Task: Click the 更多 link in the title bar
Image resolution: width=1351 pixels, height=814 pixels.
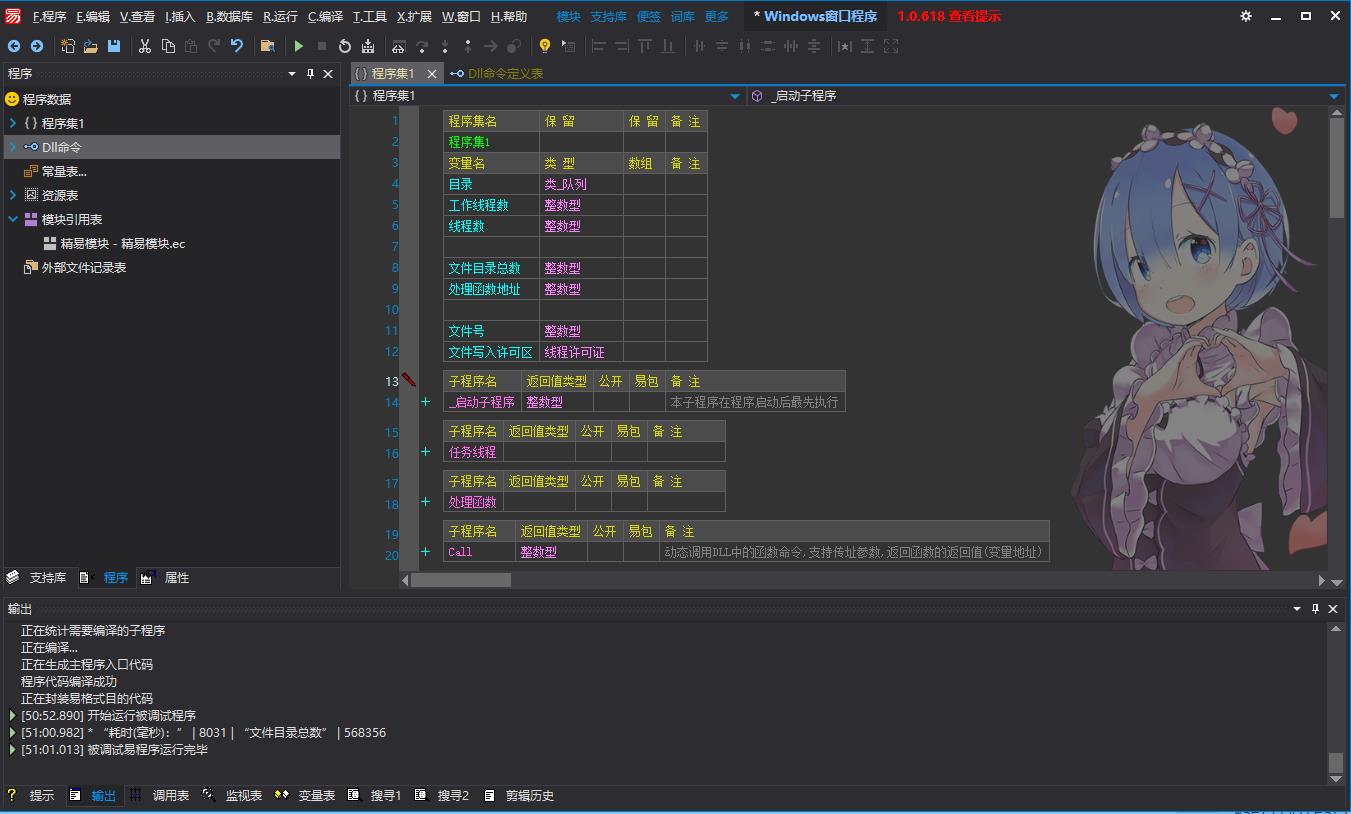Action: (716, 16)
